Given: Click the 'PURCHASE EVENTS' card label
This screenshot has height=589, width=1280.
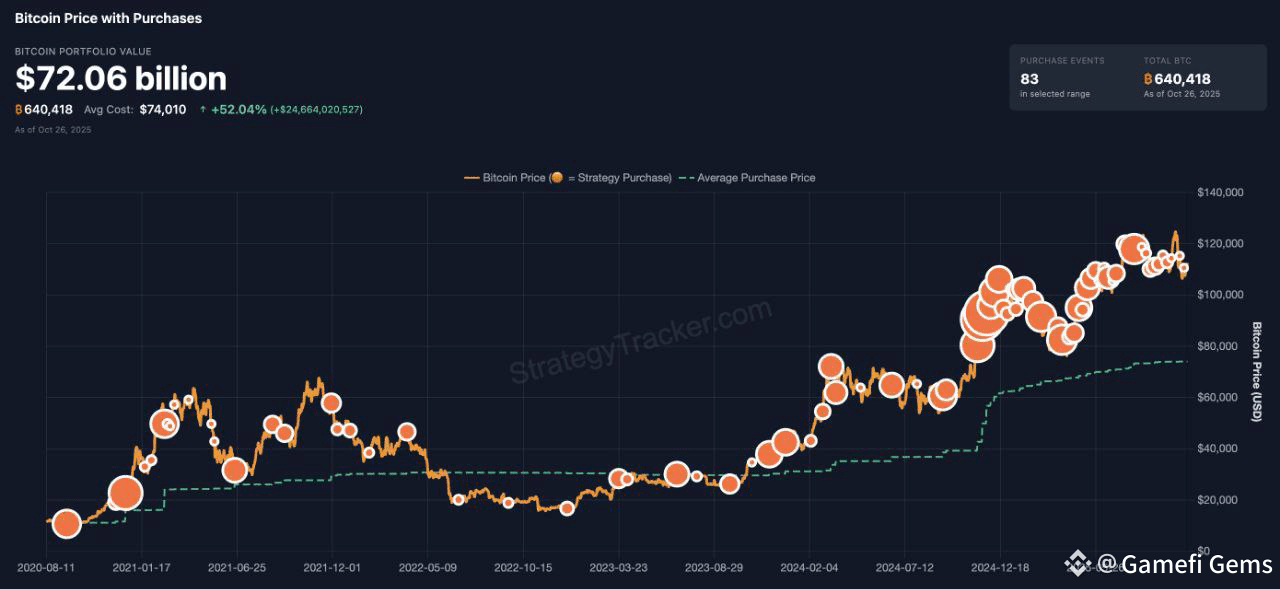Looking at the screenshot, I should click(1062, 61).
